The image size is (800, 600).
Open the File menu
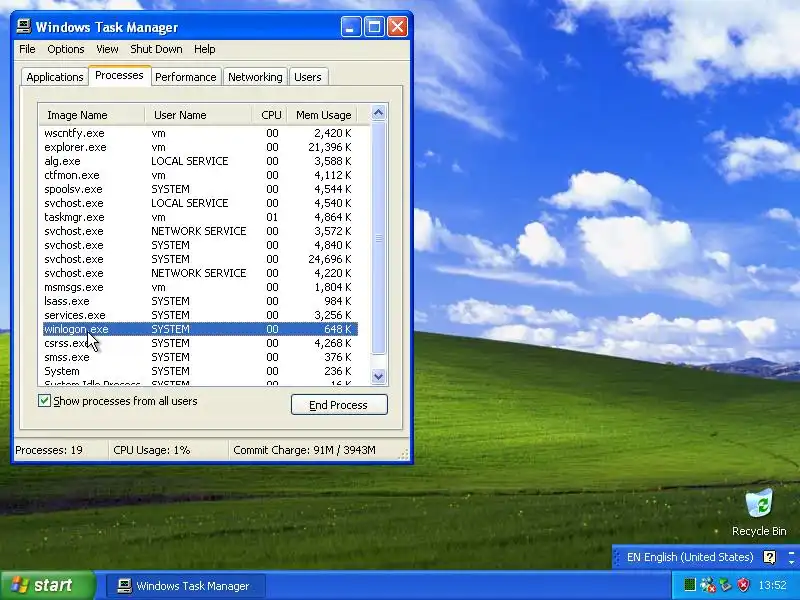point(27,49)
